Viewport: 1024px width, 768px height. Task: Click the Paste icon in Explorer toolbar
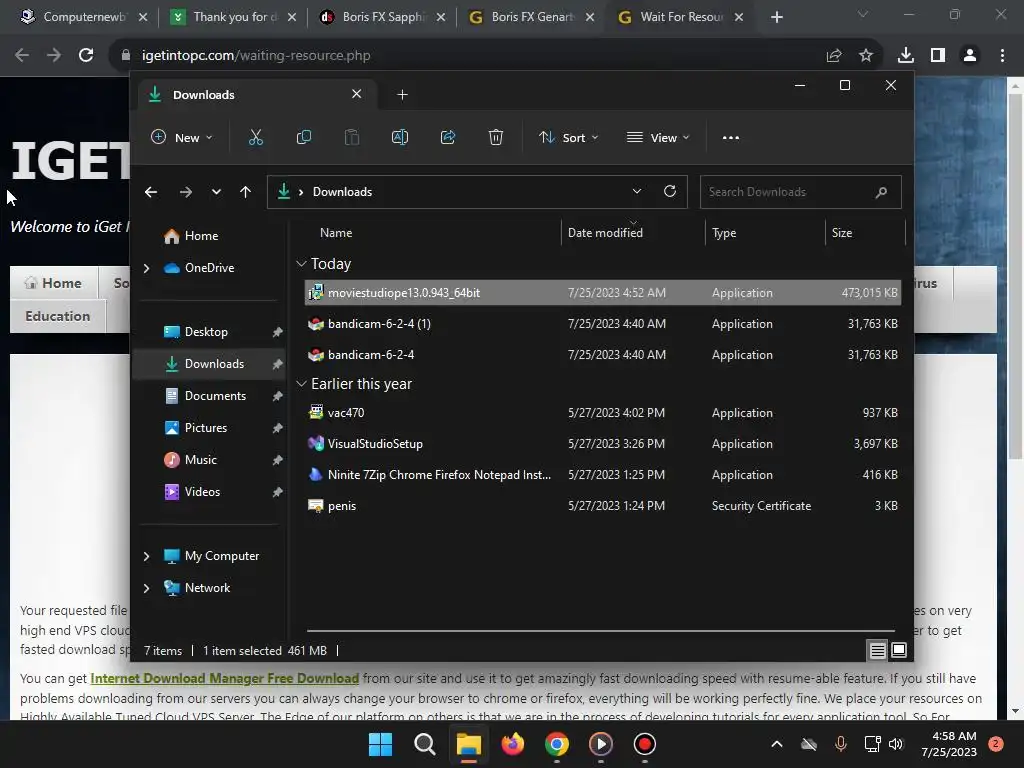[x=352, y=137]
